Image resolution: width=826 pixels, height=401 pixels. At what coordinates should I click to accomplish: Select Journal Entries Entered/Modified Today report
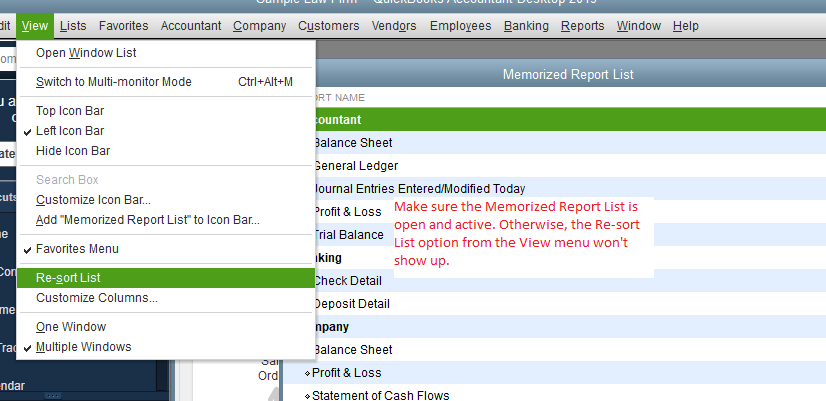coord(571,189)
